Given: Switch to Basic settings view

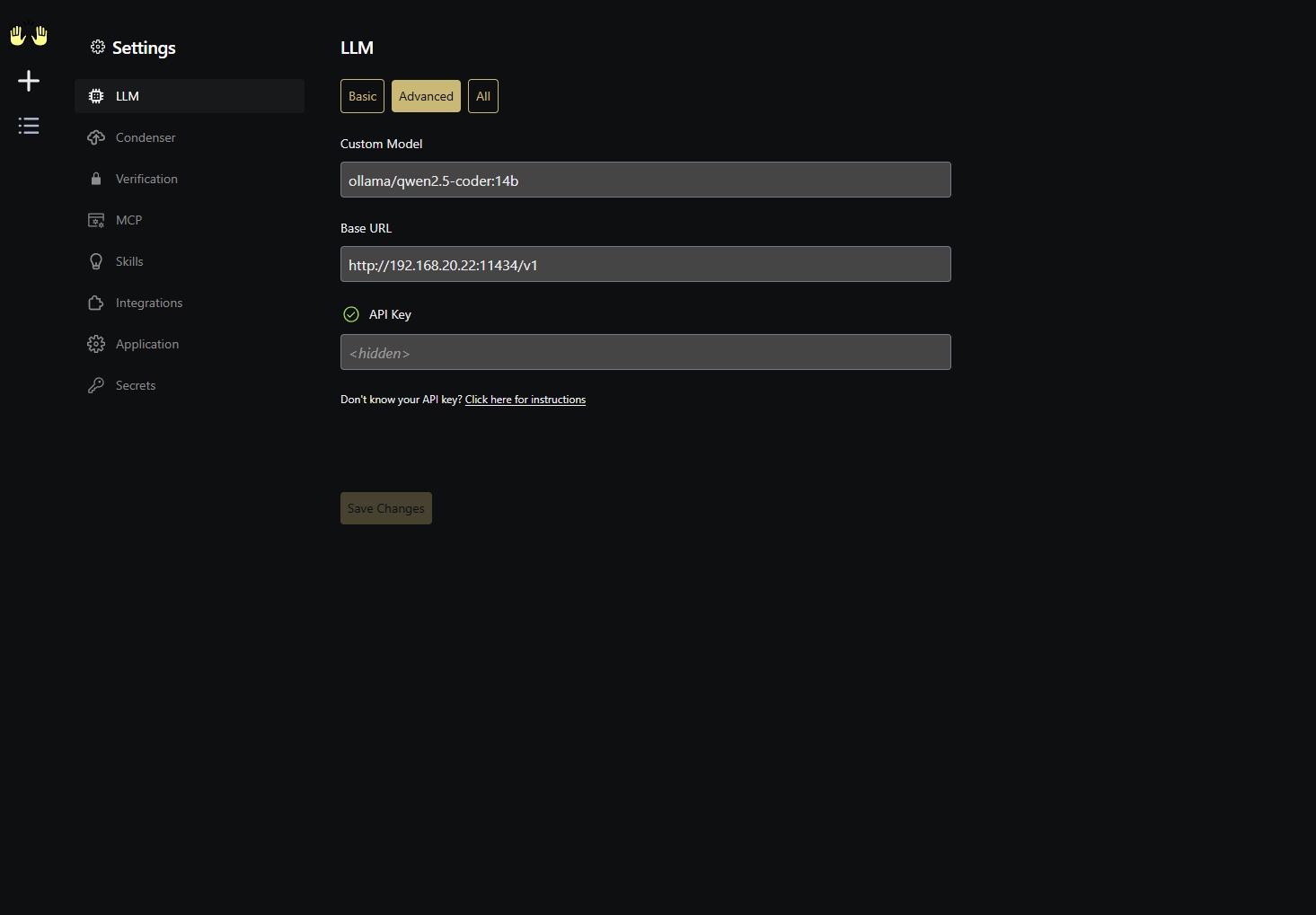Looking at the screenshot, I should (362, 96).
